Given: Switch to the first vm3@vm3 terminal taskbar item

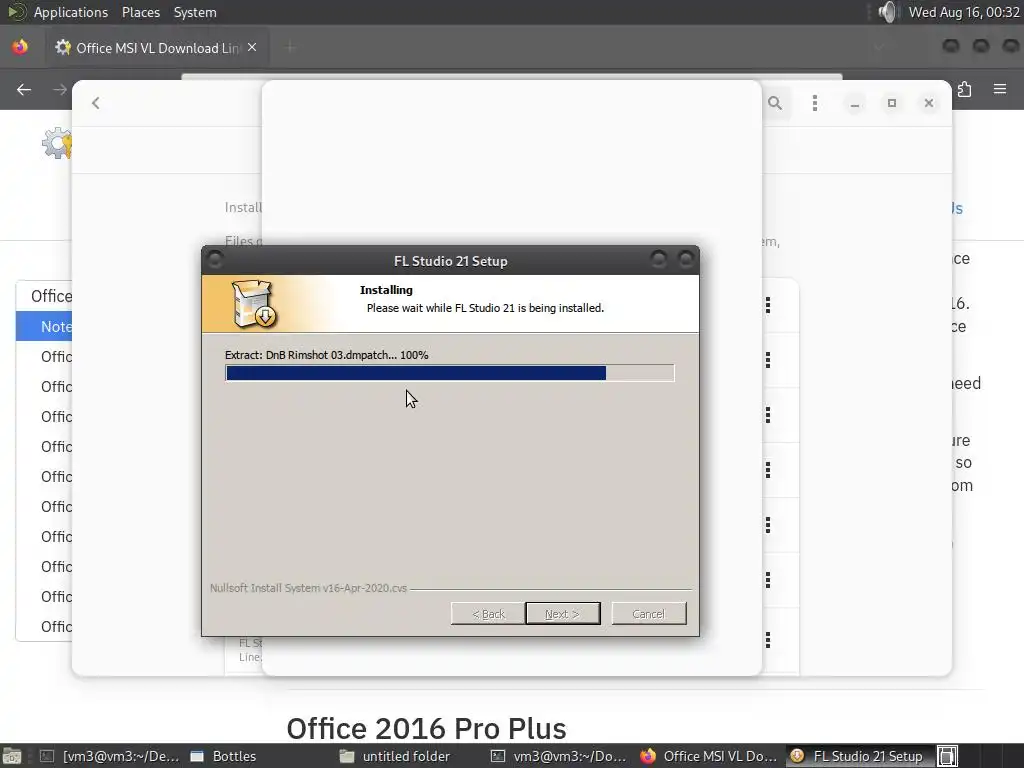Looking at the screenshot, I should [110, 756].
